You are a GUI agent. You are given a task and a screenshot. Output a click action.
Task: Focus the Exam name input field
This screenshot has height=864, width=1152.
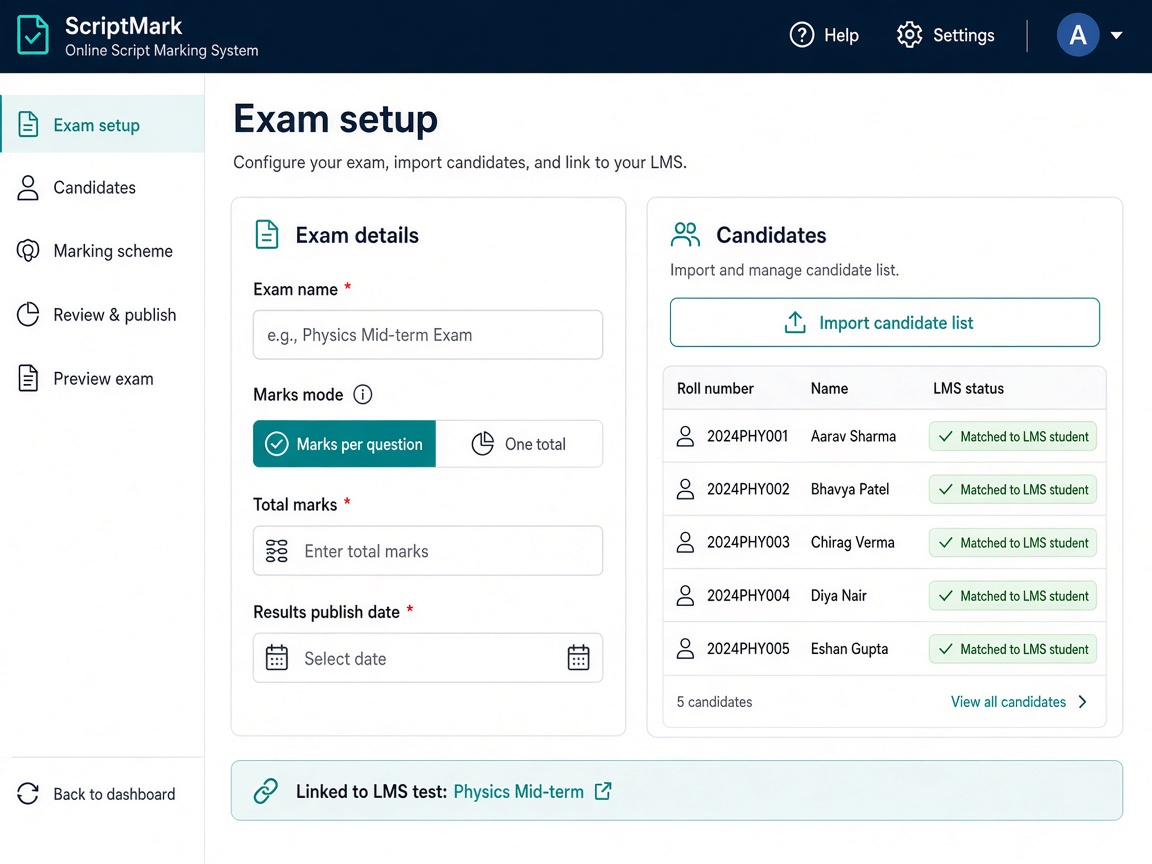(x=428, y=335)
